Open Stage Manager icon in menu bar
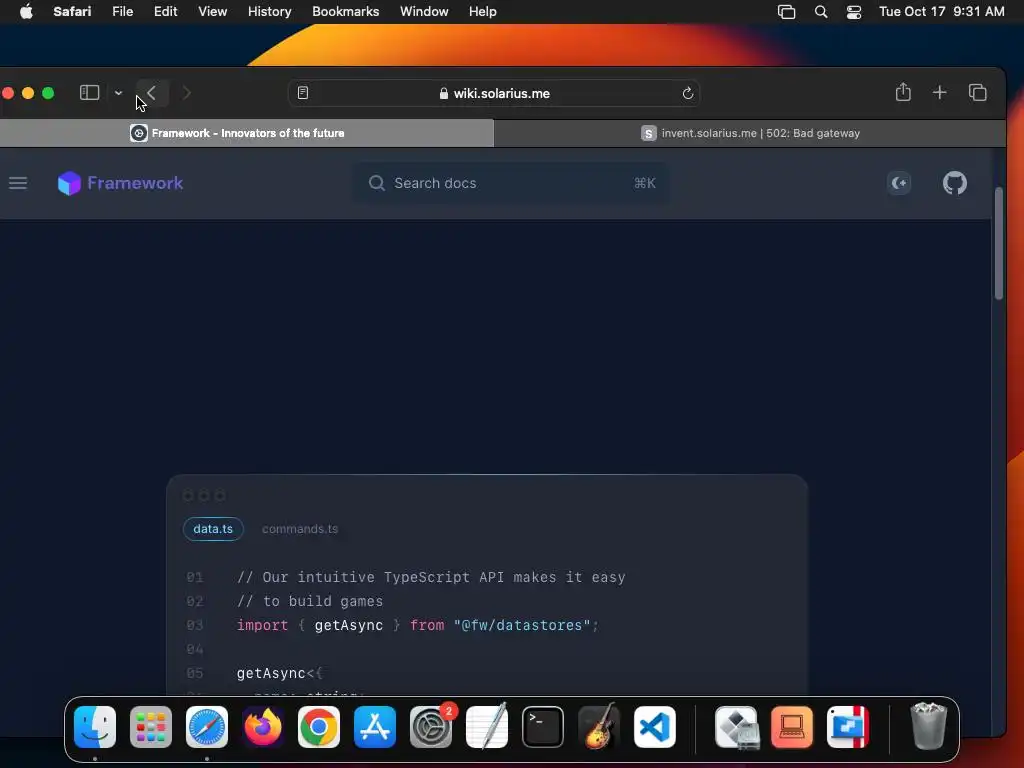 coord(786,12)
